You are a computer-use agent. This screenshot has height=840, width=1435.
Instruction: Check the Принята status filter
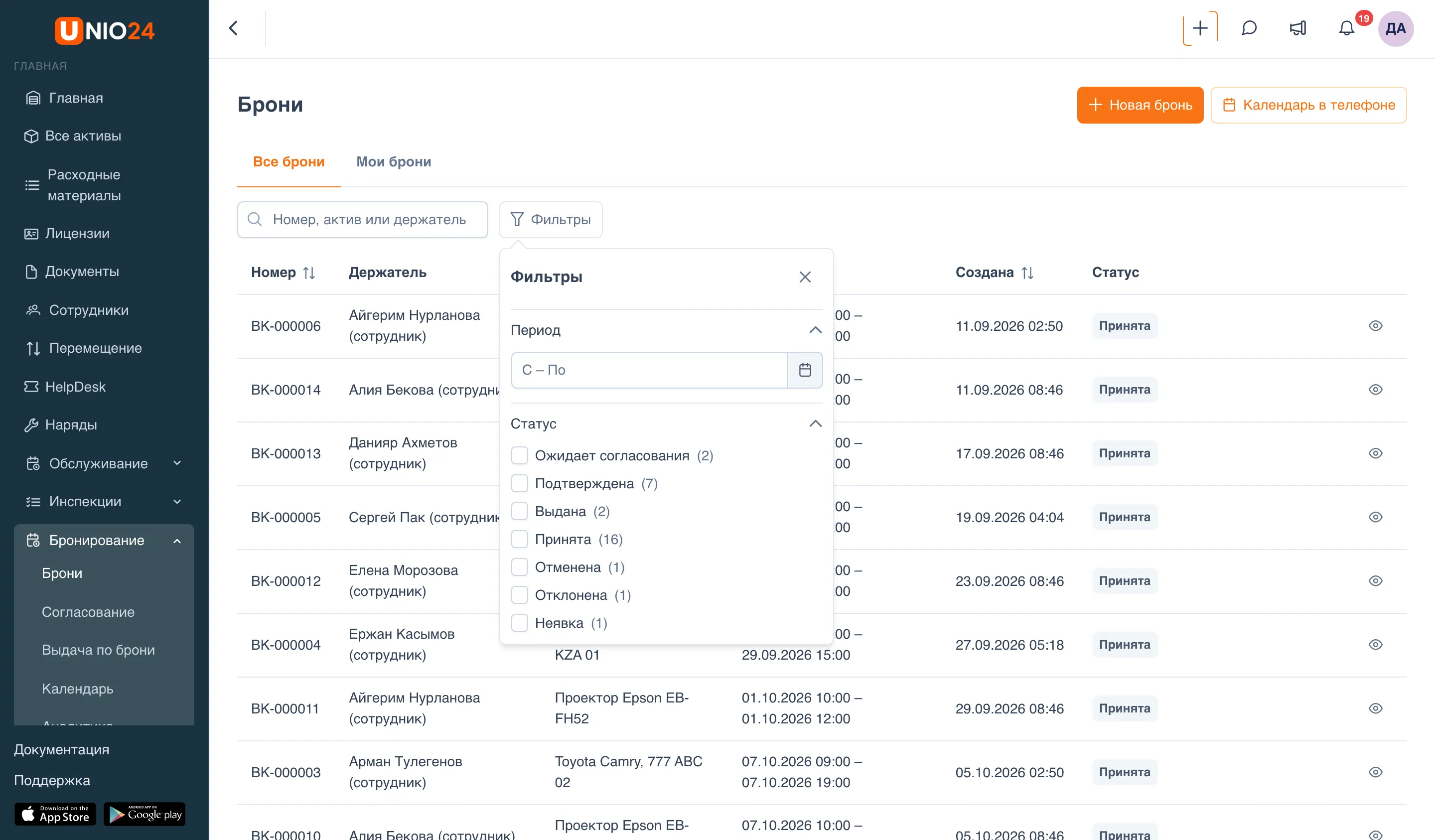pos(519,539)
